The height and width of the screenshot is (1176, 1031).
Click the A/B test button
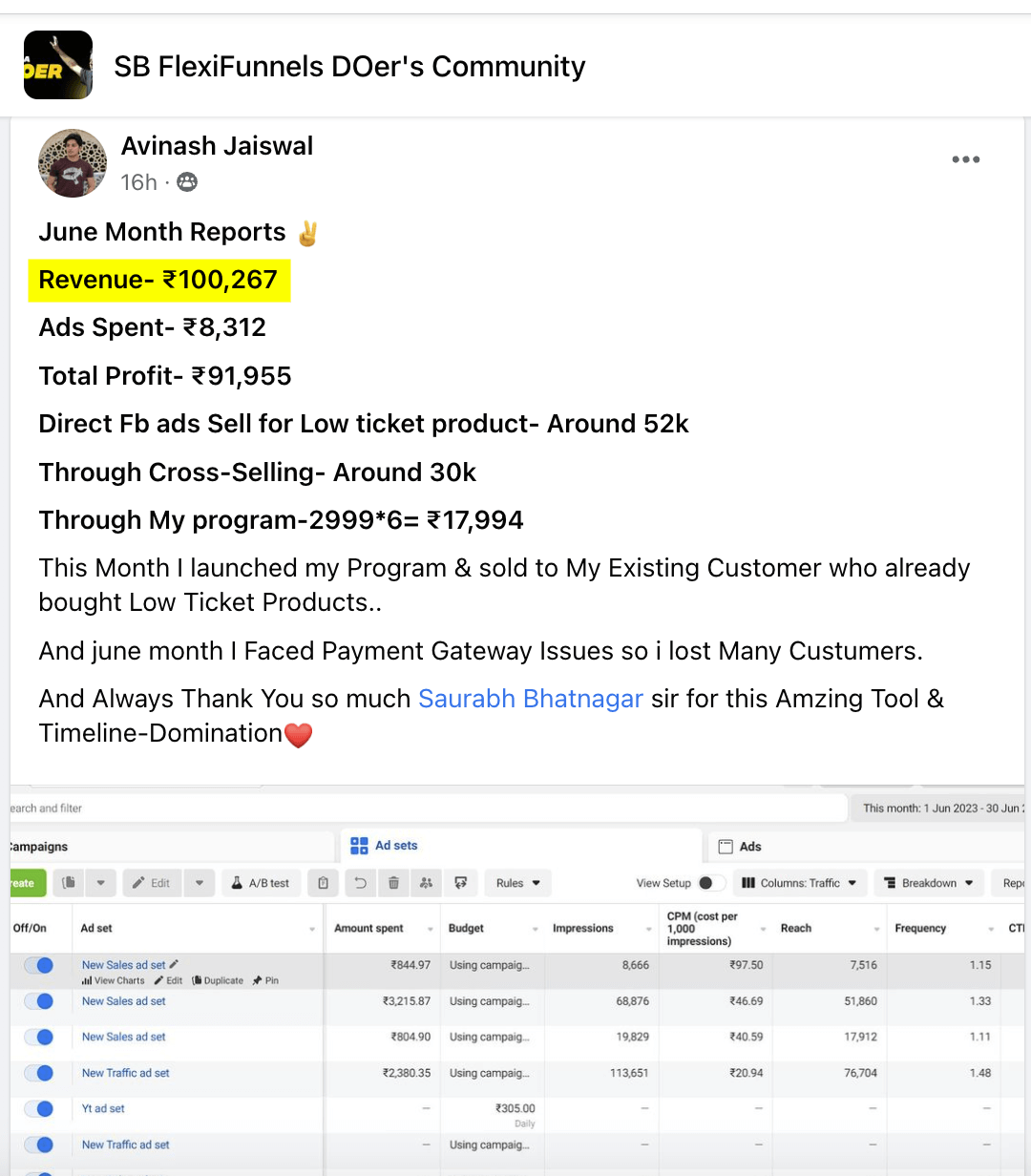pos(261,883)
